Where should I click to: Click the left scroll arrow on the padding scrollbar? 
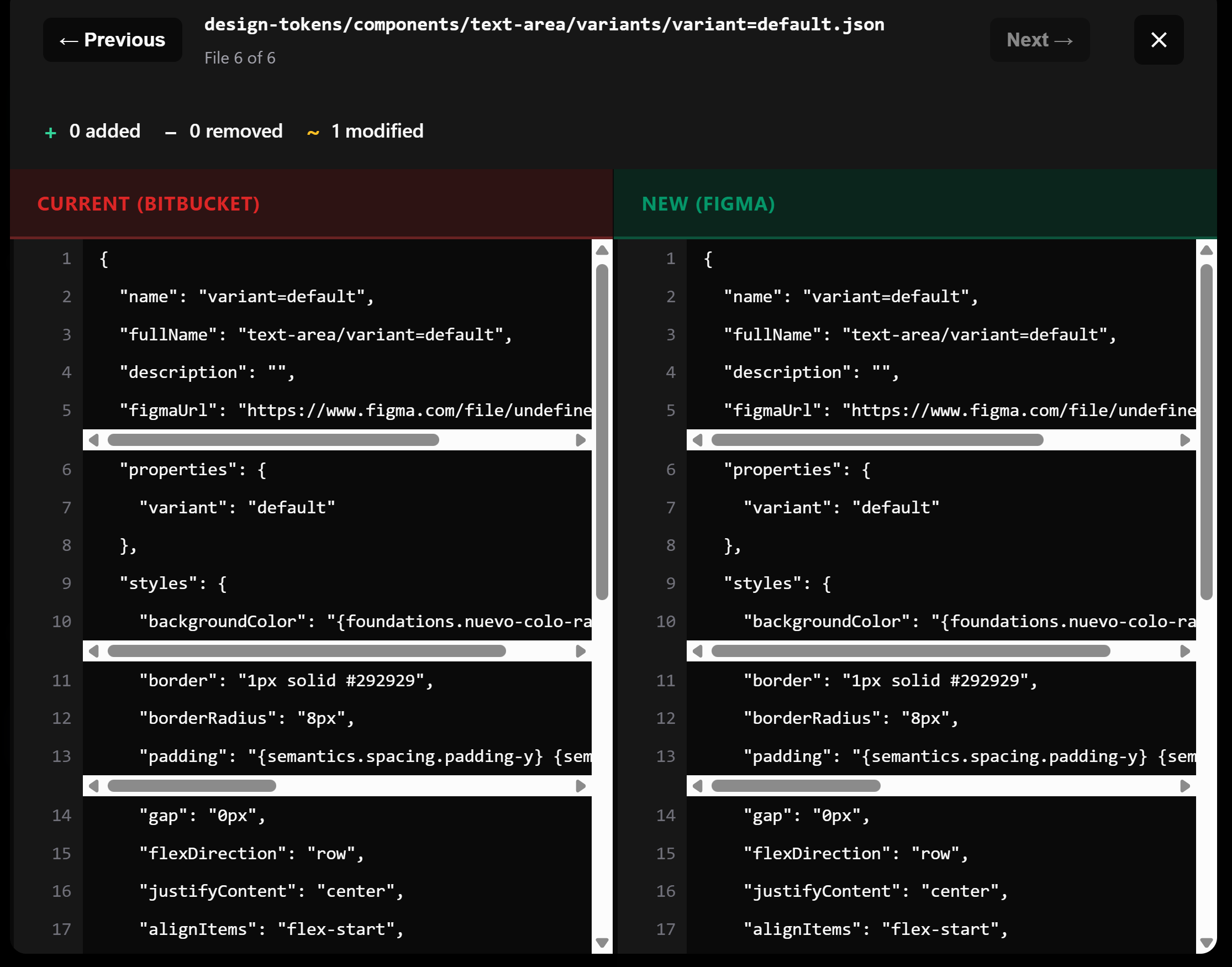94,786
